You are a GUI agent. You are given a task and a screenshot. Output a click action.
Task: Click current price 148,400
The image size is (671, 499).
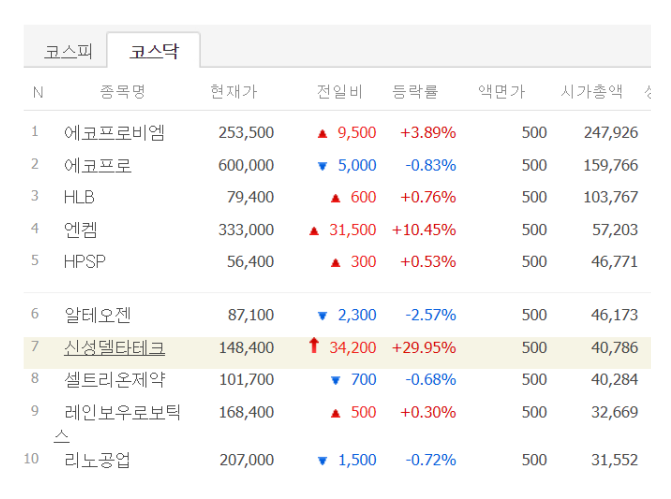coord(246,348)
